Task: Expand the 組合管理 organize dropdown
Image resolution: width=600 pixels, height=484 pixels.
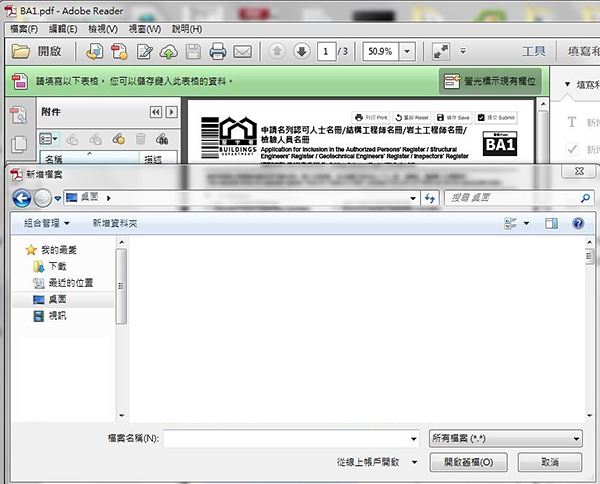Action: pyautogui.click(x=47, y=223)
